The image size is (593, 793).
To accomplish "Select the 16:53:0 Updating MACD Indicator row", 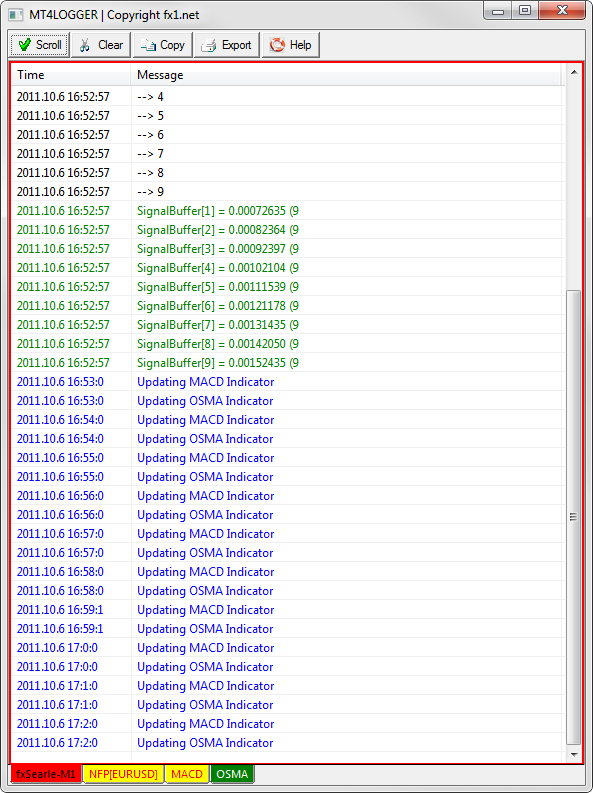I will [287, 382].
